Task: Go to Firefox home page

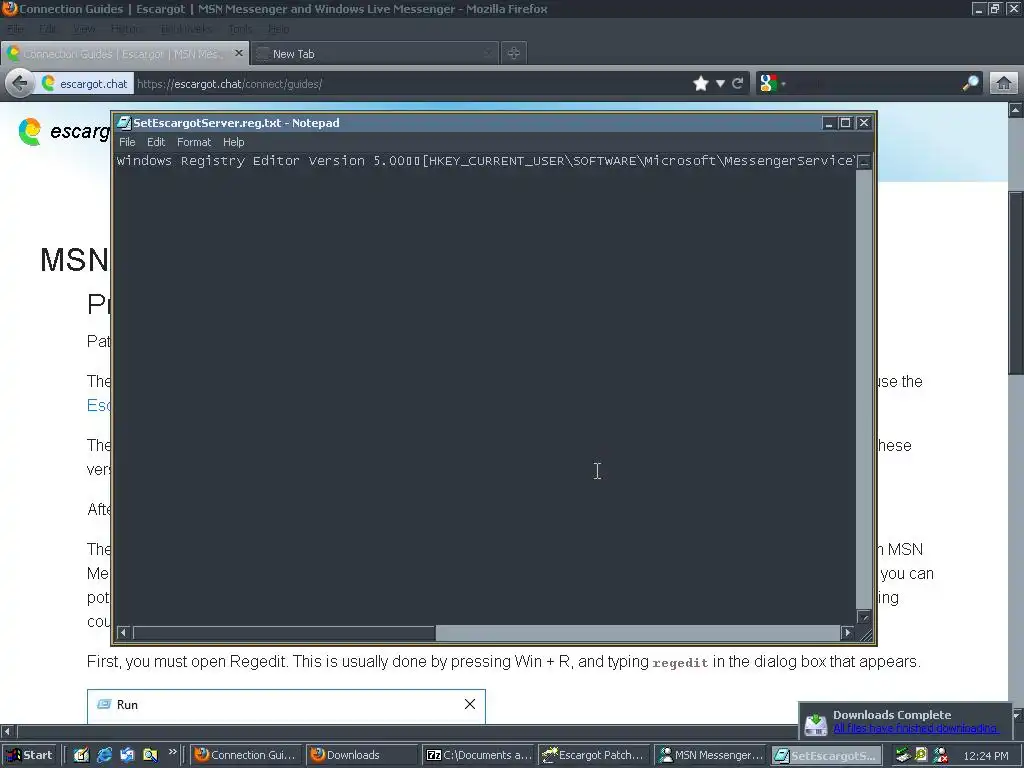Action: [1004, 84]
